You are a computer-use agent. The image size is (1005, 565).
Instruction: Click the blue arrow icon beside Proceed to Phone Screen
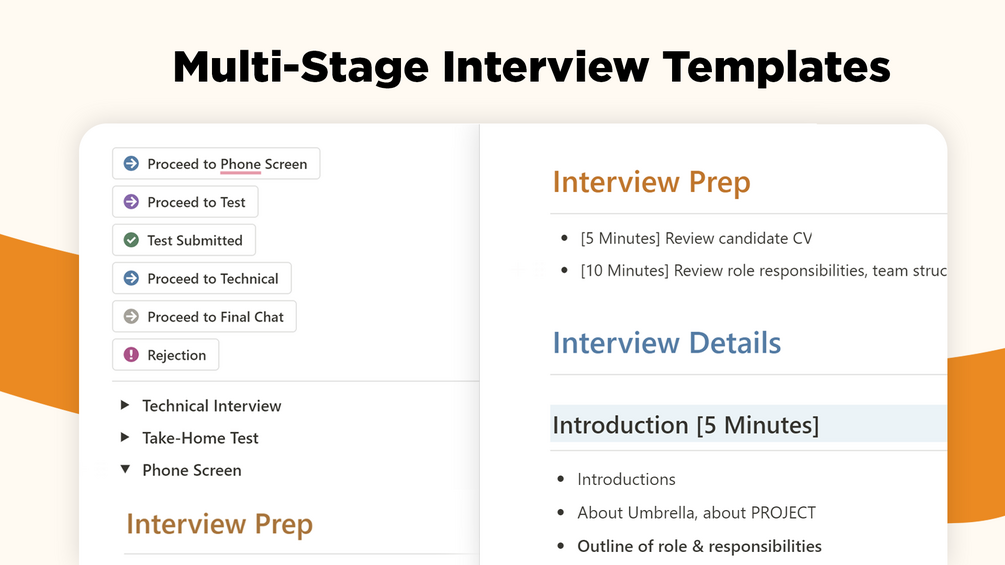tap(131, 164)
